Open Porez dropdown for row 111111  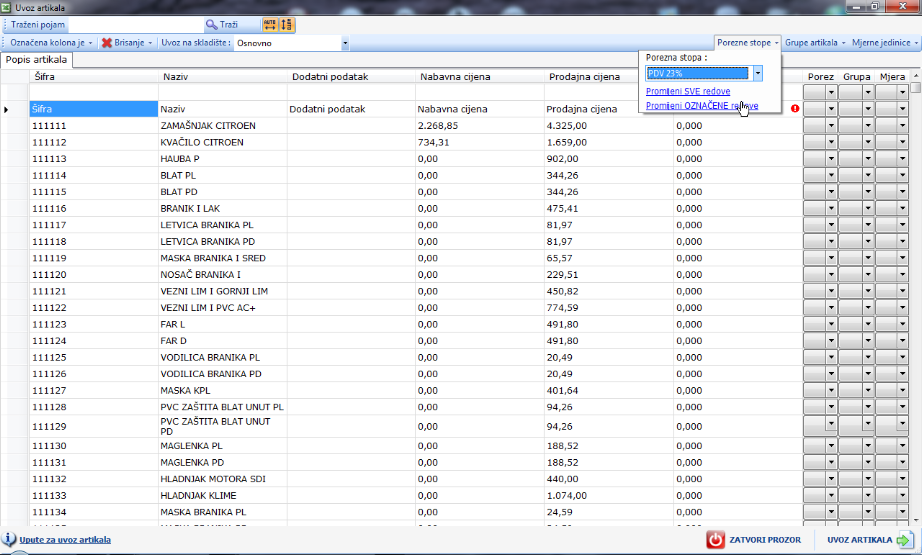(x=831, y=126)
